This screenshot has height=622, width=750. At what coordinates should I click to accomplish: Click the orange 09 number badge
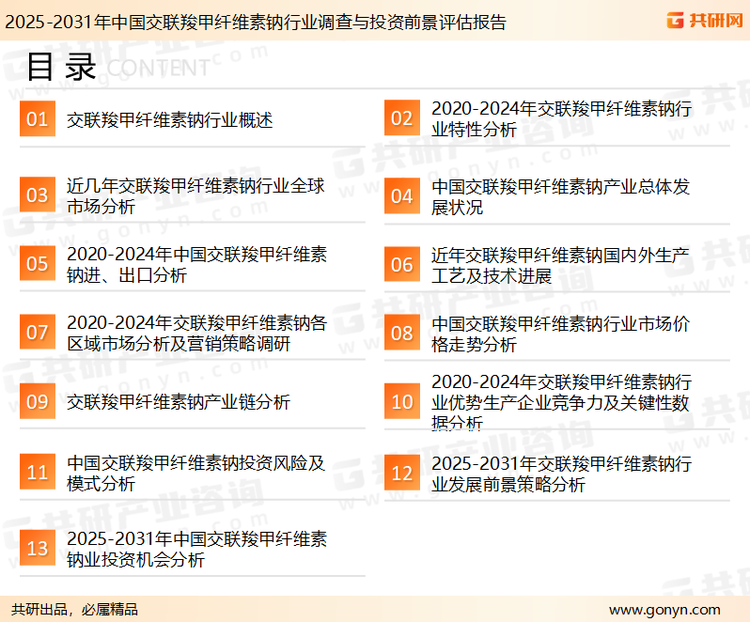37,401
